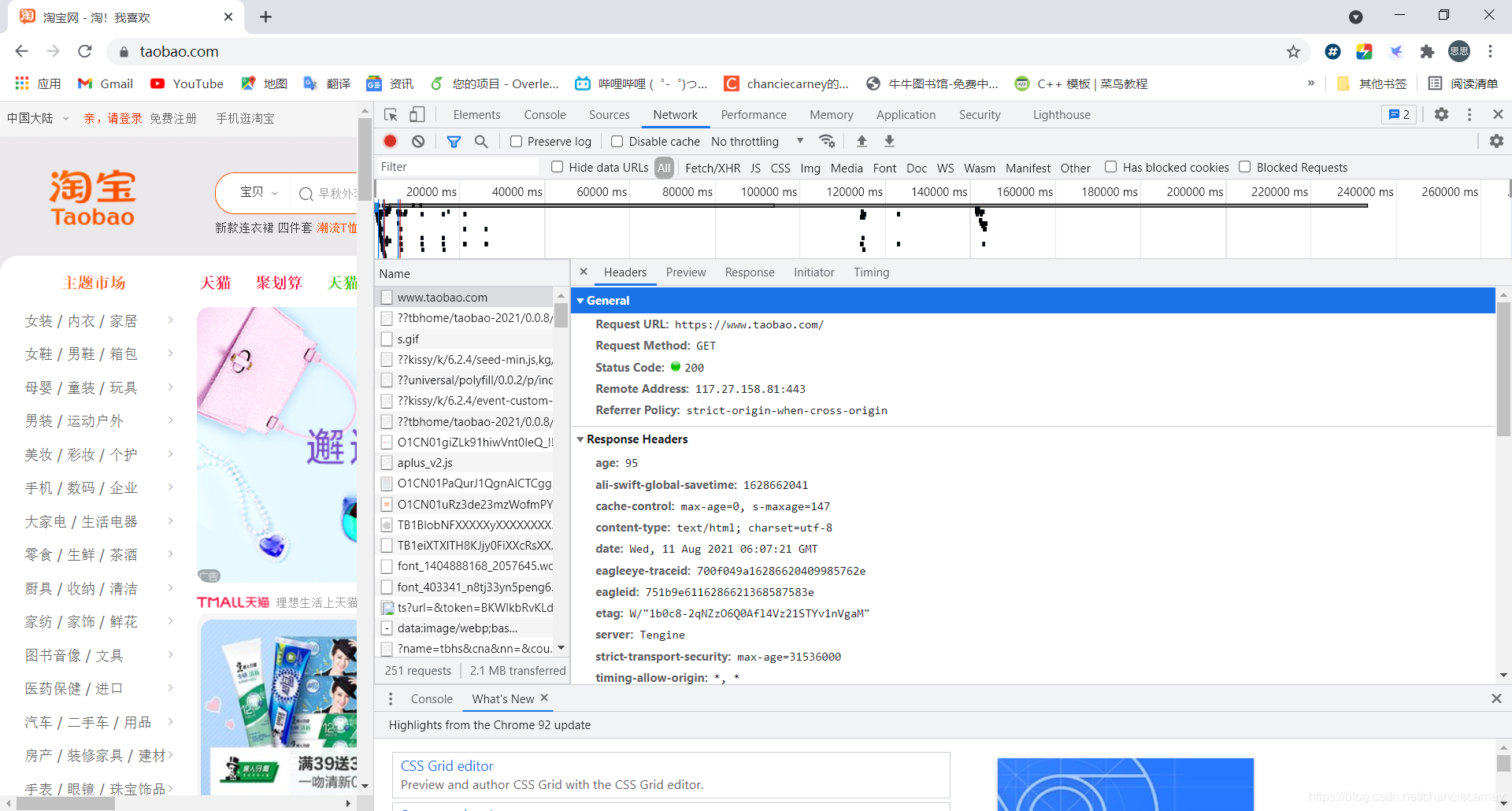Open 手机逛淘宝 link
1512x811 pixels.
pyautogui.click(x=246, y=118)
